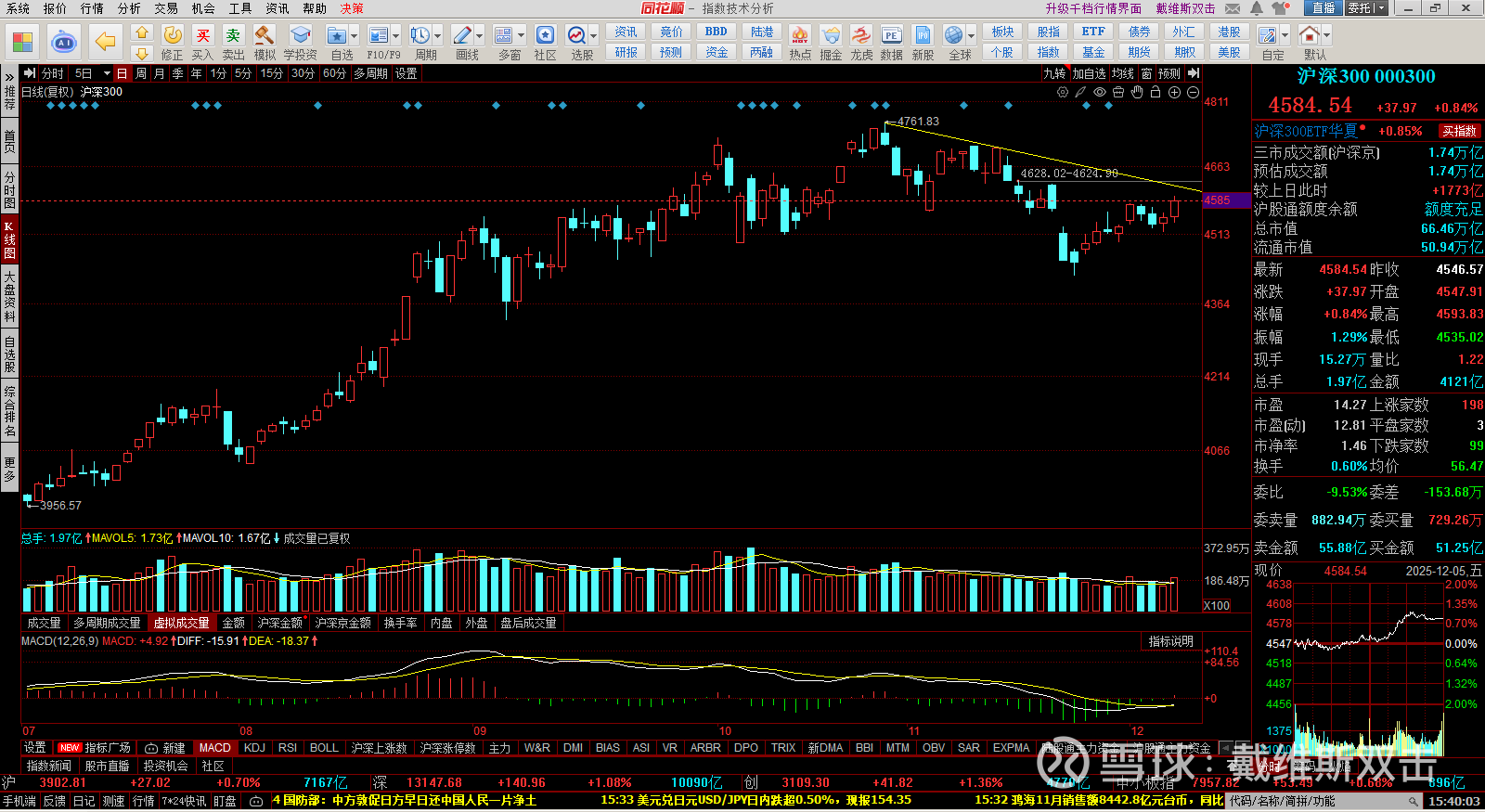Toggle chart visibility eye icon
Screen dimensions: 1485x812
1100,92
